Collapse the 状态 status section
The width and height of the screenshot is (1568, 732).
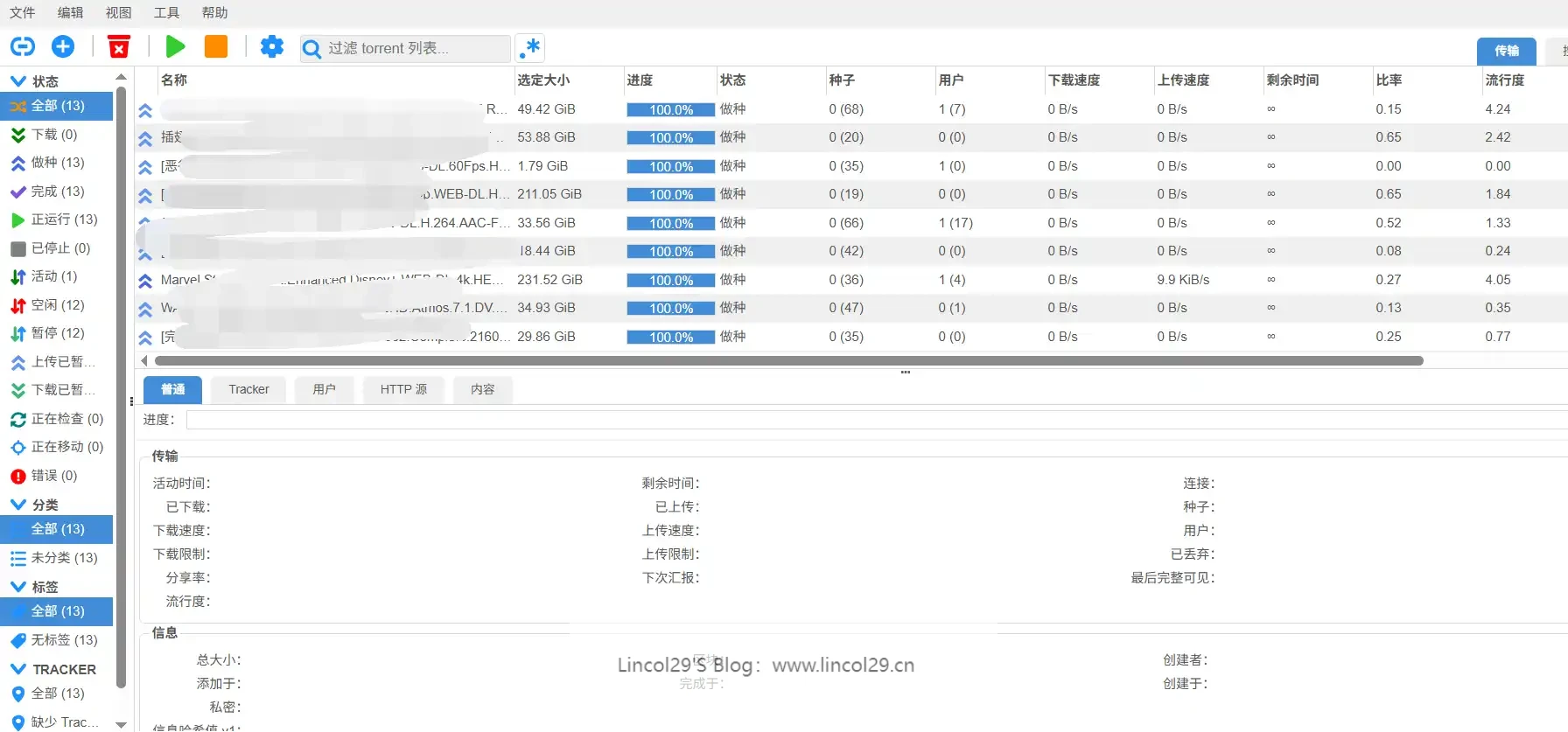pyautogui.click(x=18, y=81)
